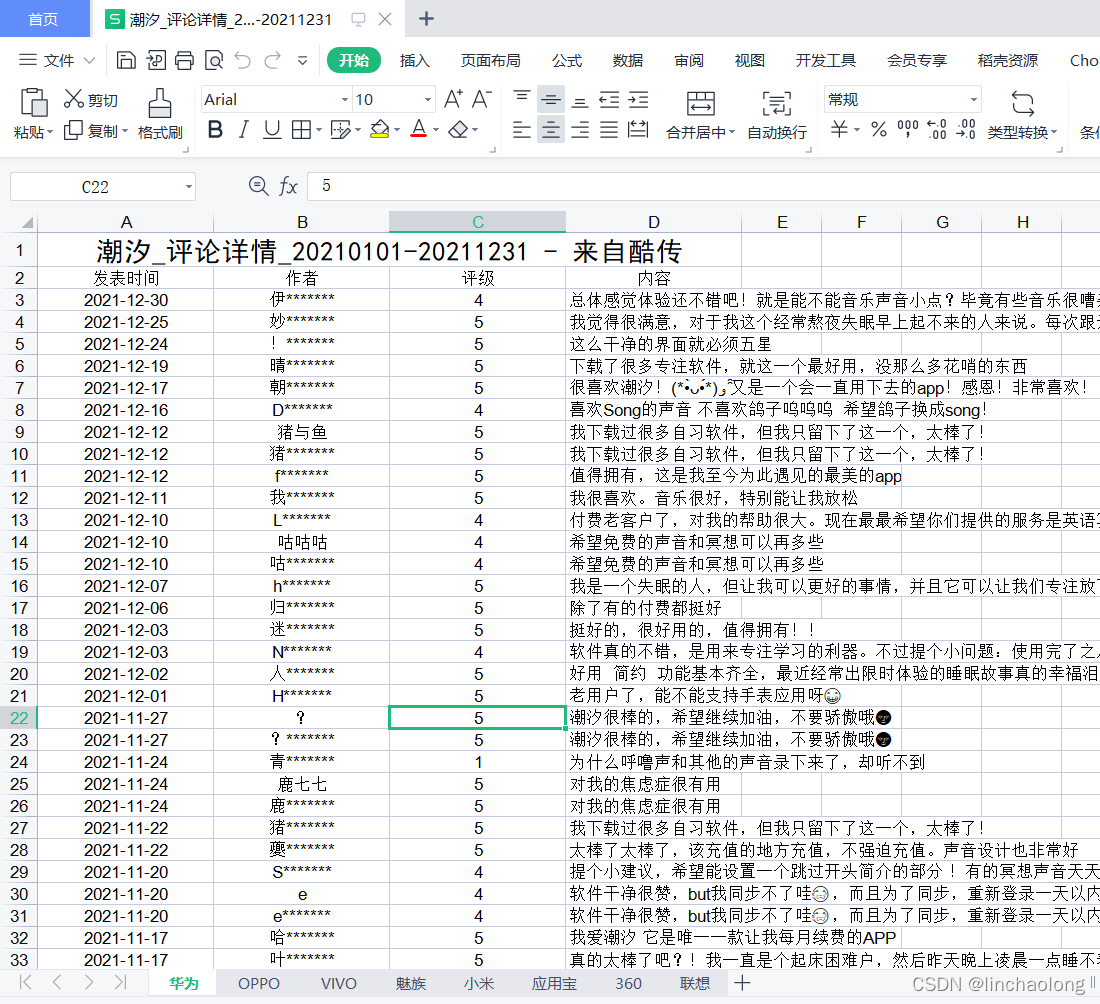Apply thousands separator format
This screenshot has height=1004, width=1100.
(908, 129)
